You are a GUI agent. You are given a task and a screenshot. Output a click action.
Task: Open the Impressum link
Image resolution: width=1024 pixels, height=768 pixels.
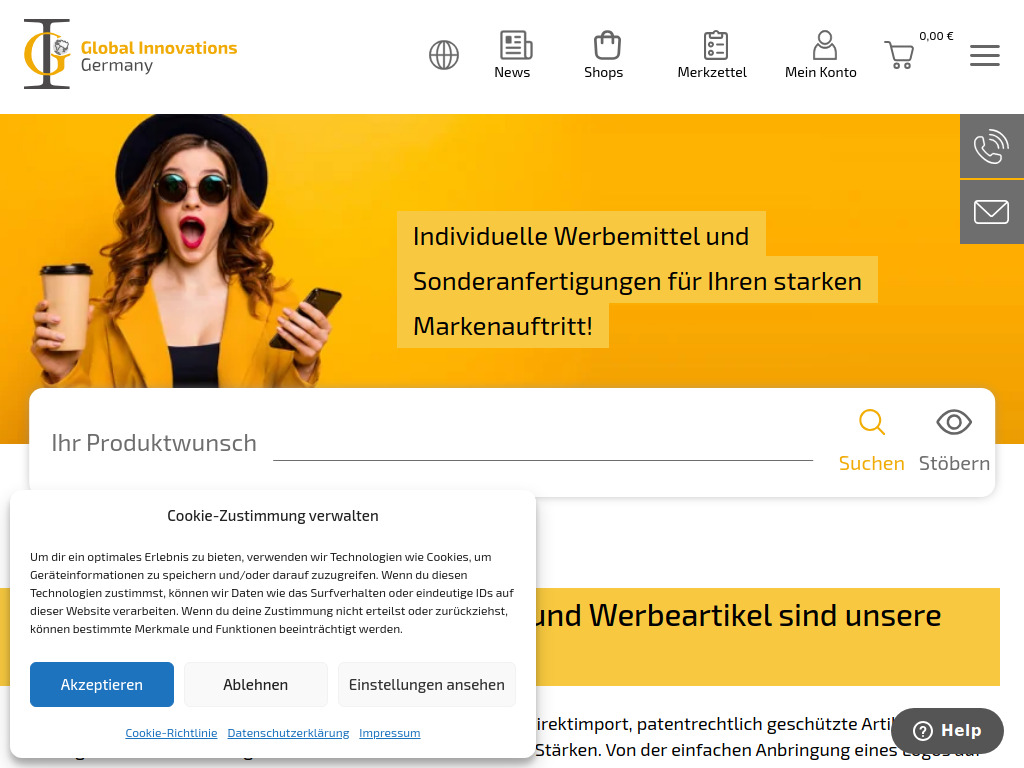389,732
